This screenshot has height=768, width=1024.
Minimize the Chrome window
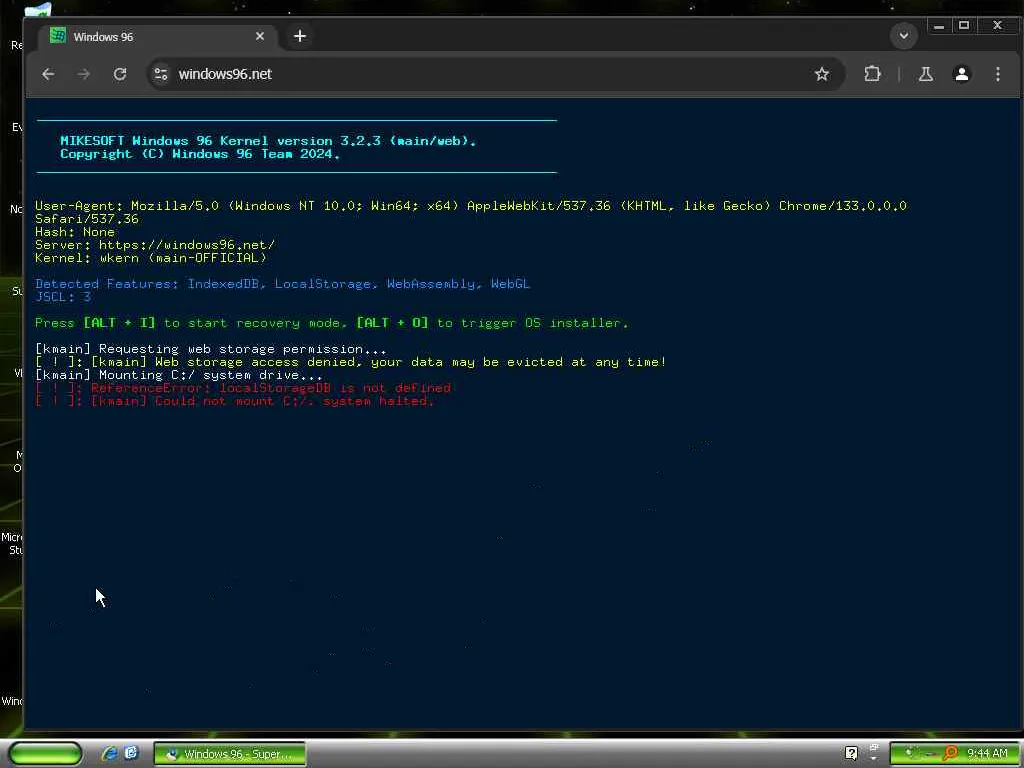(938, 26)
